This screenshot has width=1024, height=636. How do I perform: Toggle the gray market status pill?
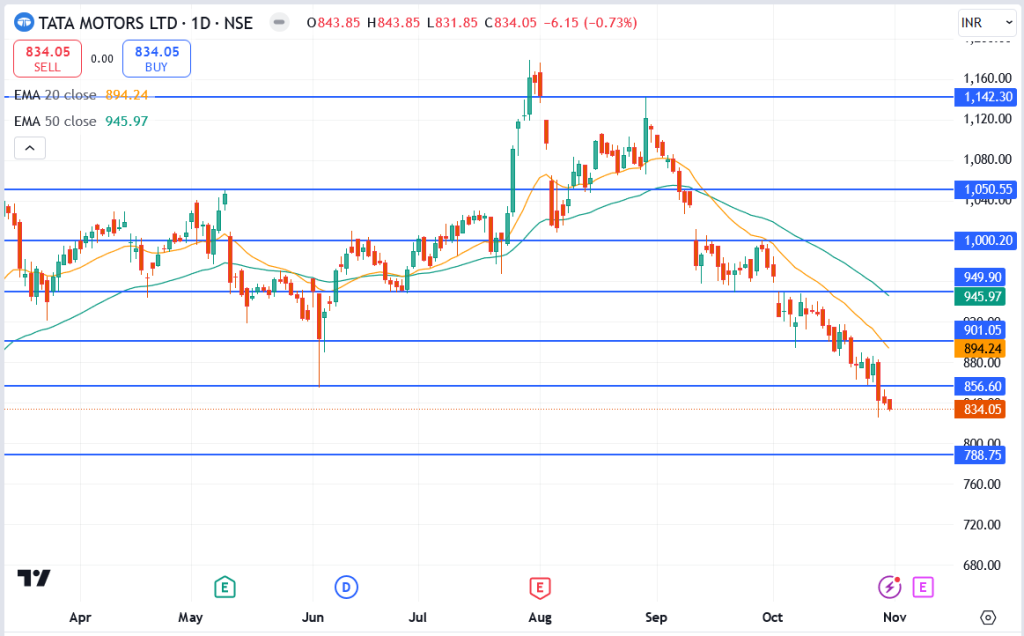pyautogui.click(x=279, y=22)
